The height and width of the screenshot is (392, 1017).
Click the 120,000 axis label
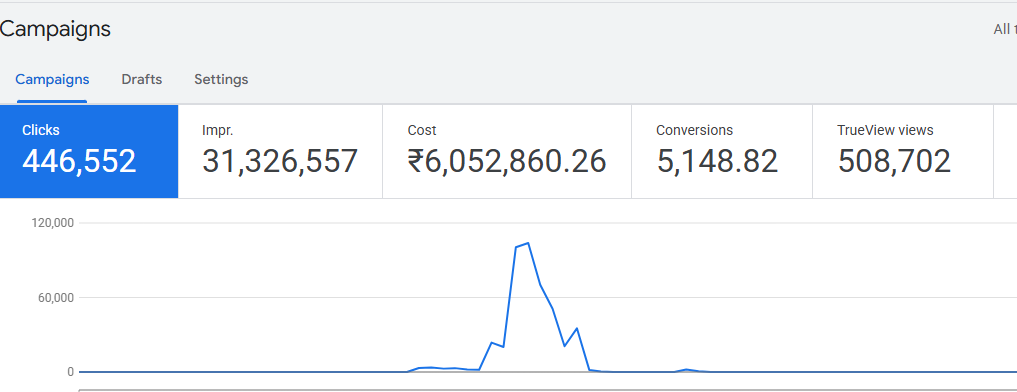[x=53, y=223]
